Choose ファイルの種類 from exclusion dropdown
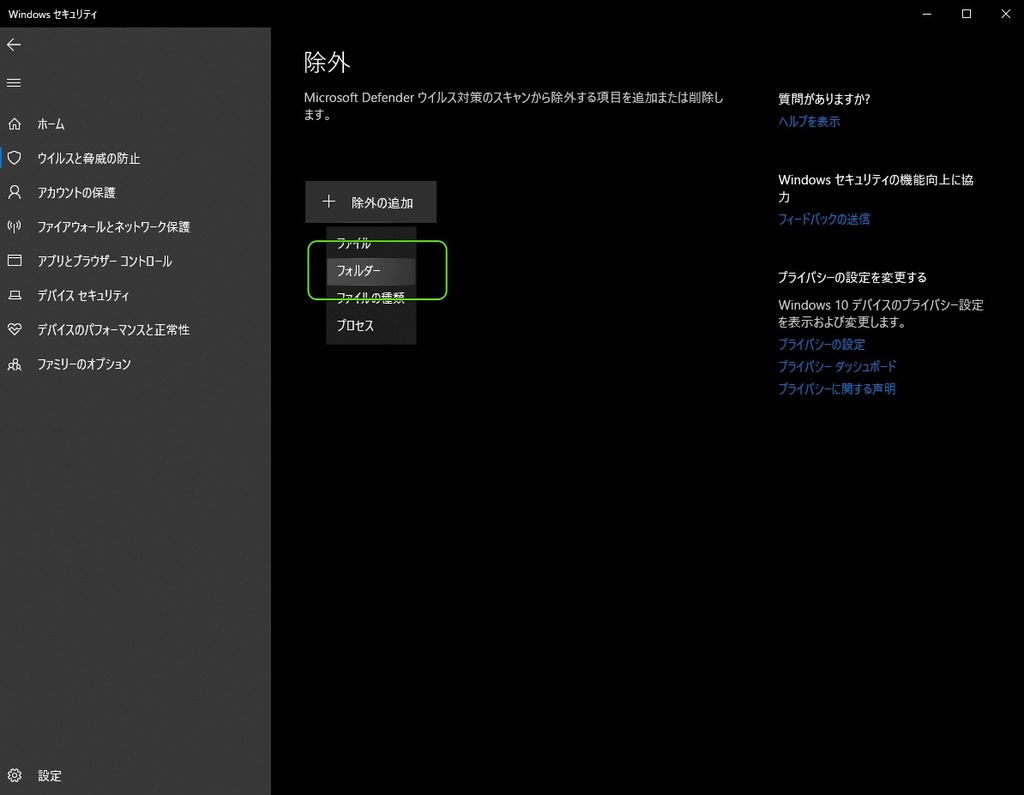The width and height of the screenshot is (1024, 795). coord(371,298)
